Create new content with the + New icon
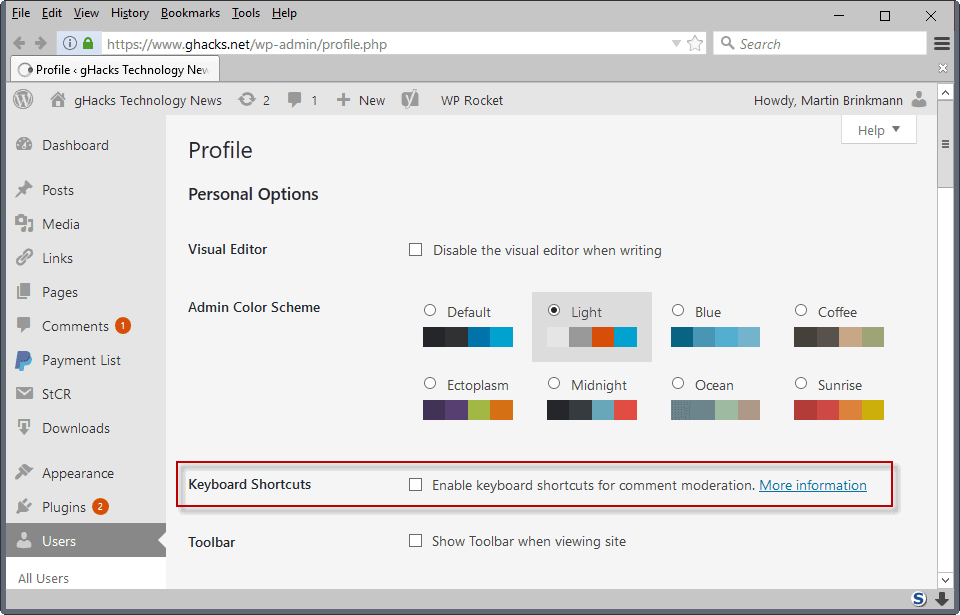 (360, 99)
